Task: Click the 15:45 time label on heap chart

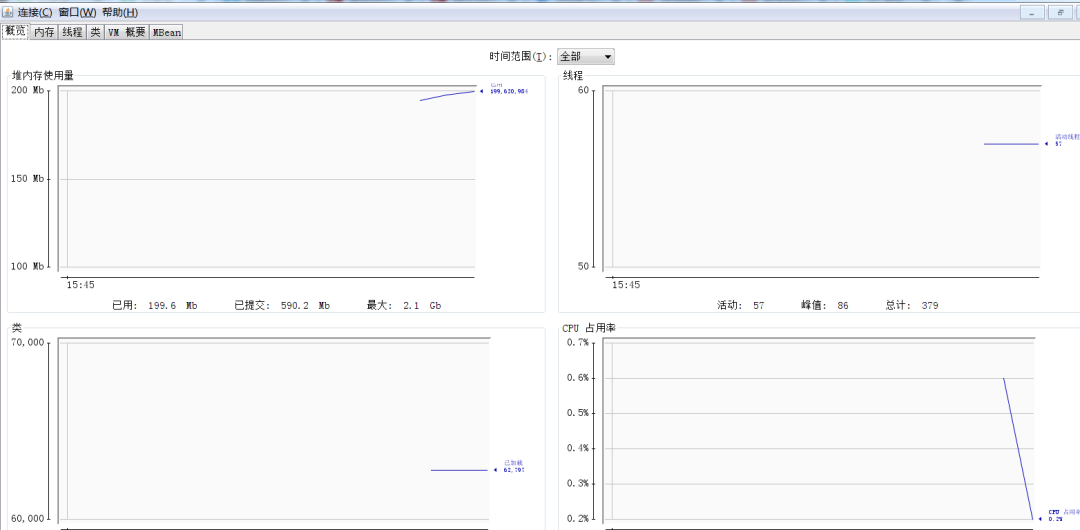Action: [80, 285]
